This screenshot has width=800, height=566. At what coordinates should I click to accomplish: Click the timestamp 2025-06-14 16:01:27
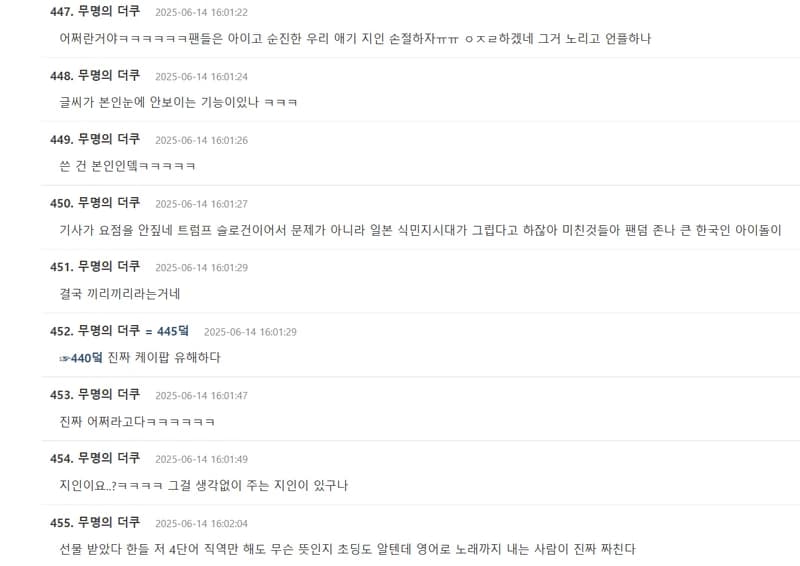[202, 204]
